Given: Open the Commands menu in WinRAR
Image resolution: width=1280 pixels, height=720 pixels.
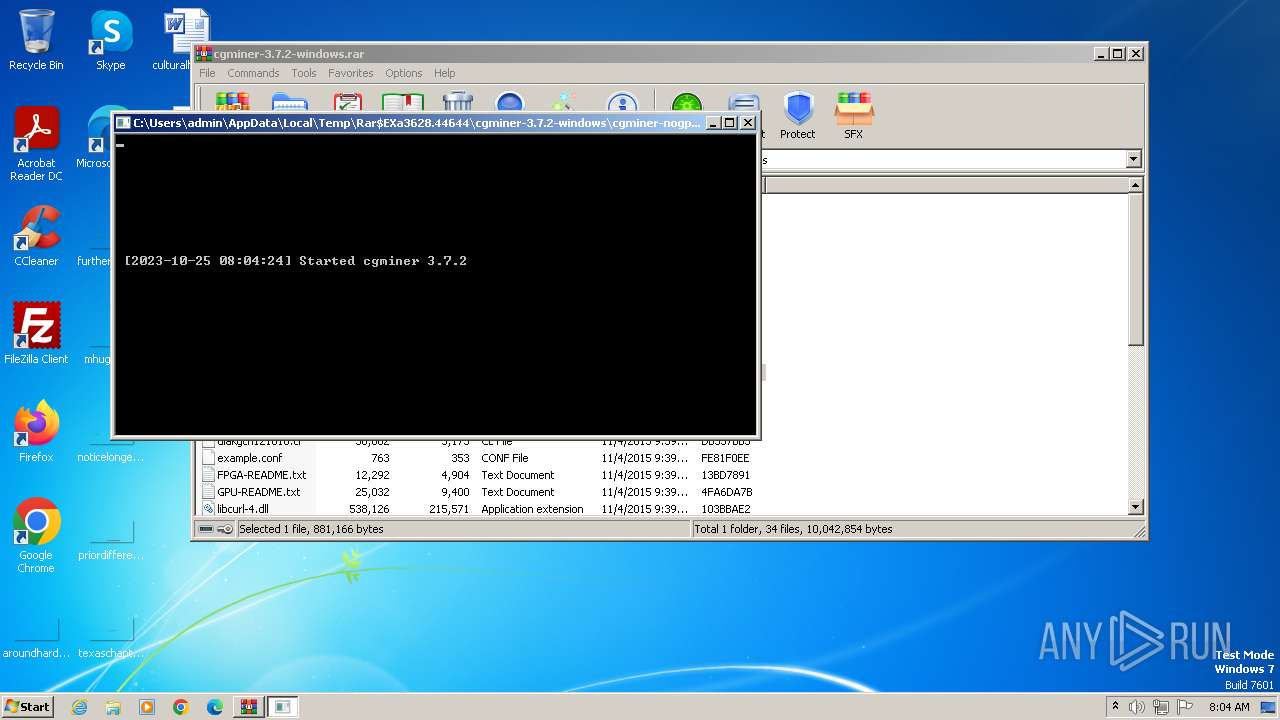Looking at the screenshot, I should coord(253,73).
